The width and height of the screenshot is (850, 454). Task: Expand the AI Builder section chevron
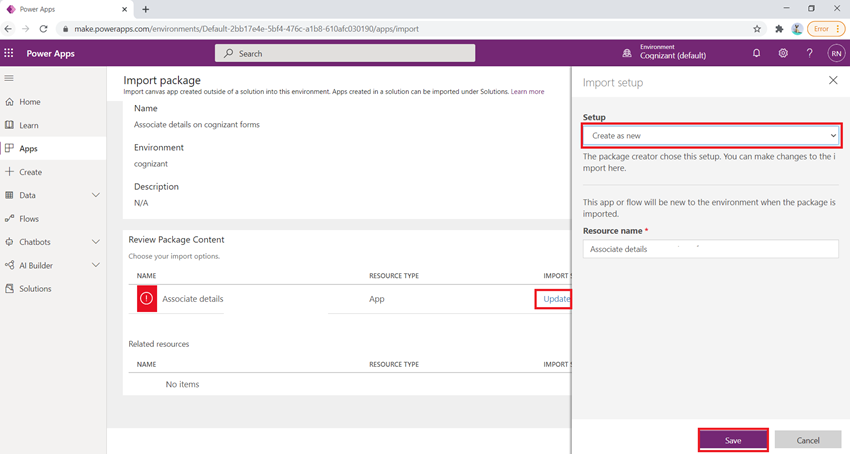pos(95,265)
